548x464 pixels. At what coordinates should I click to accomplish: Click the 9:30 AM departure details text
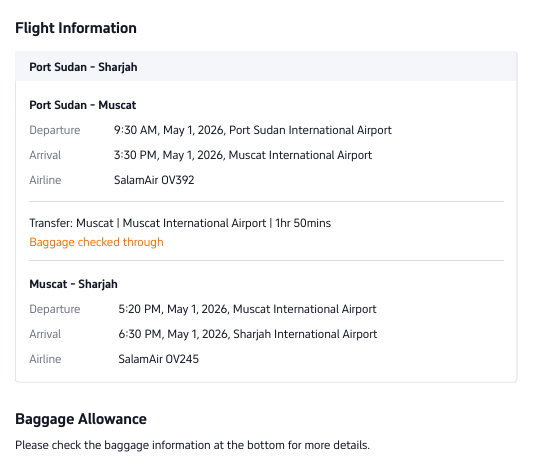tap(253, 130)
